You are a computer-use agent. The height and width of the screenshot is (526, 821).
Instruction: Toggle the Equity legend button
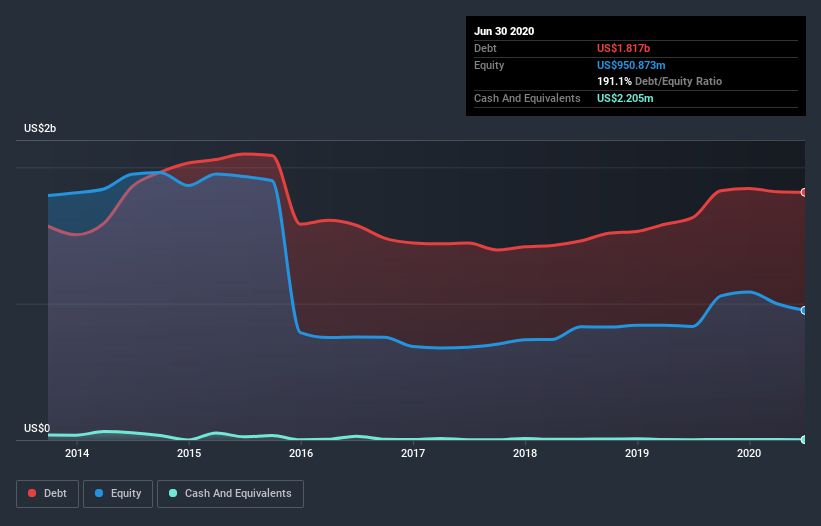coord(118,494)
